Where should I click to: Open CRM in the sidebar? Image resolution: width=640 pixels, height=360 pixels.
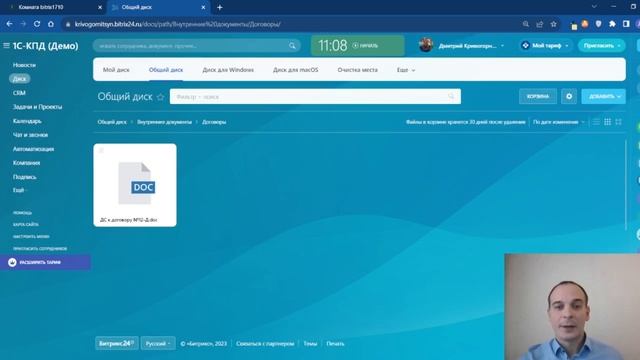[x=19, y=93]
